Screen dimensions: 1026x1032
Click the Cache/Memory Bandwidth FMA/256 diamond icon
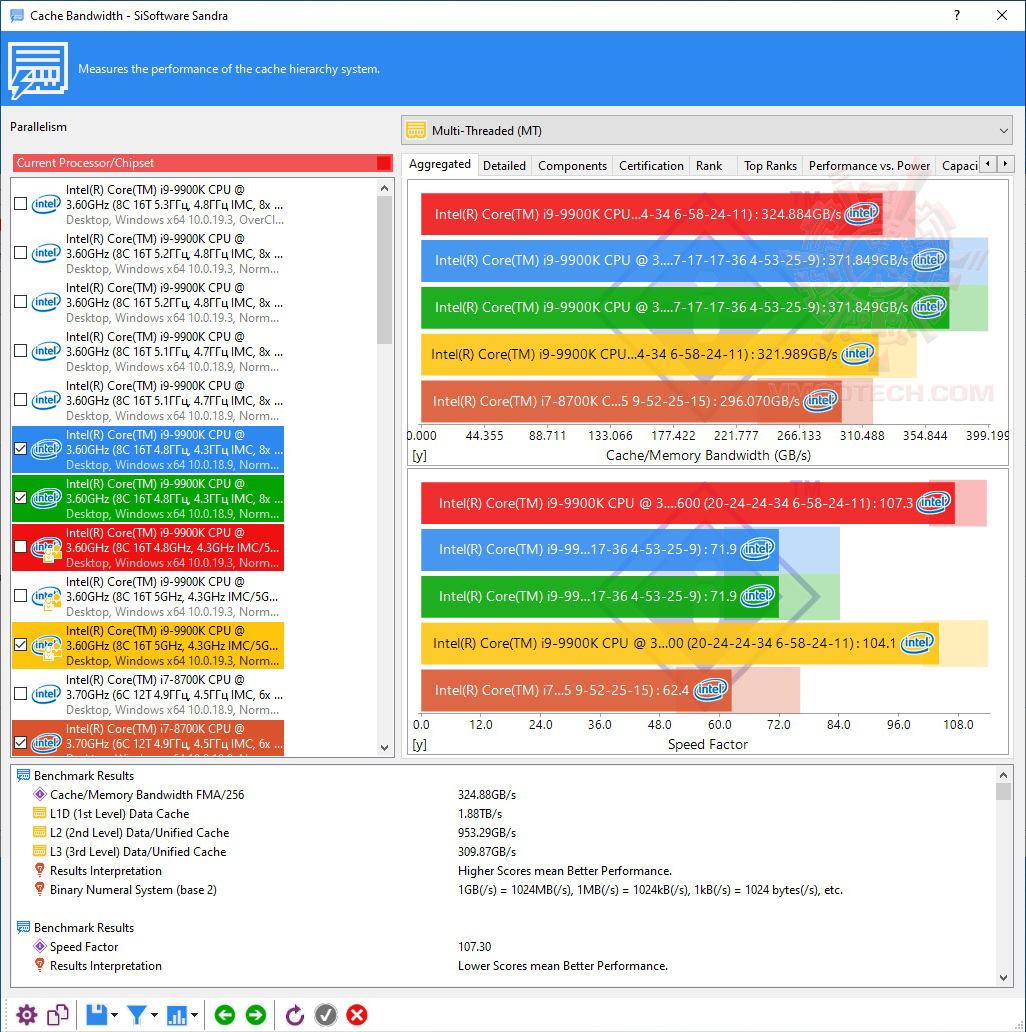39,794
